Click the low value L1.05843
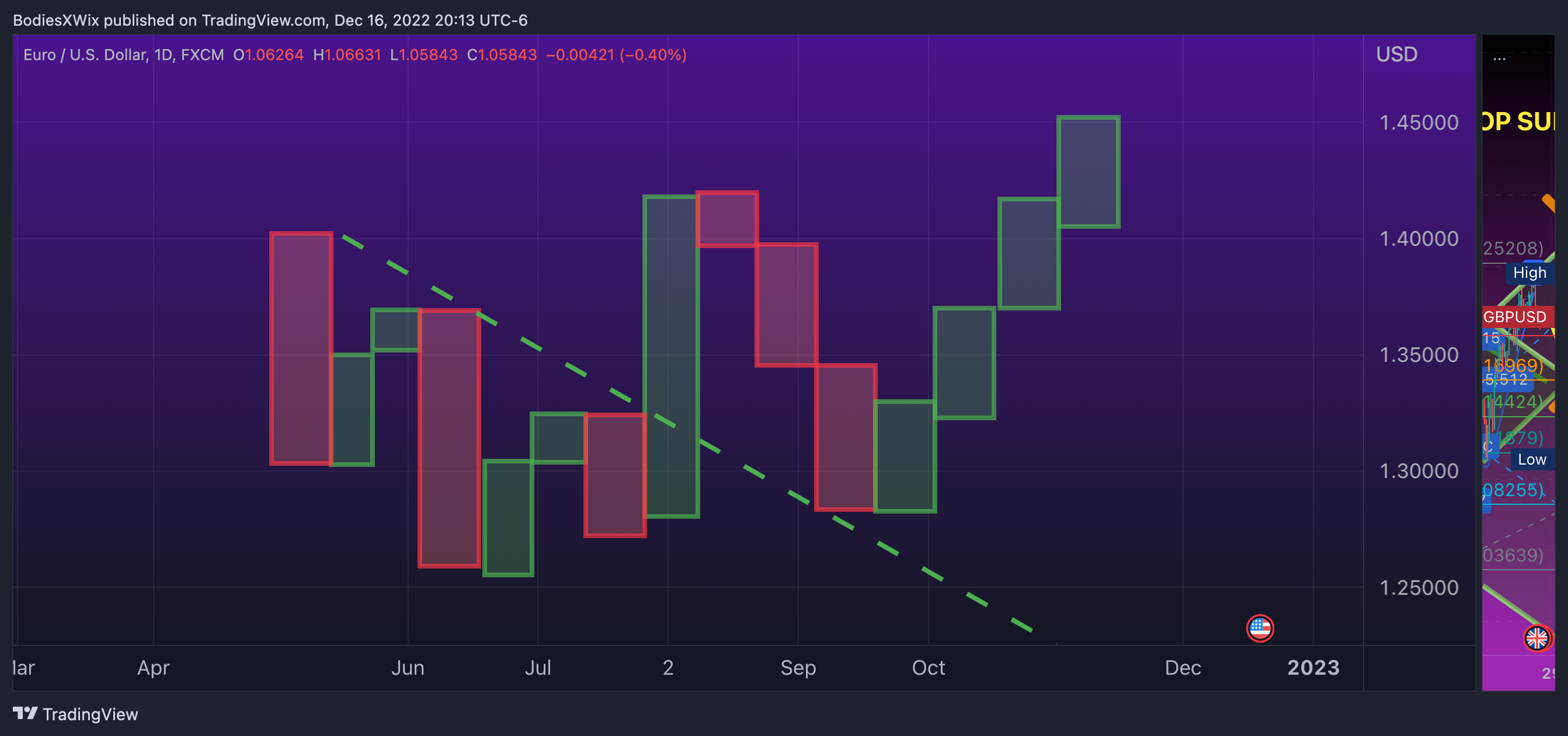The height and width of the screenshot is (736, 1568). pos(423,55)
